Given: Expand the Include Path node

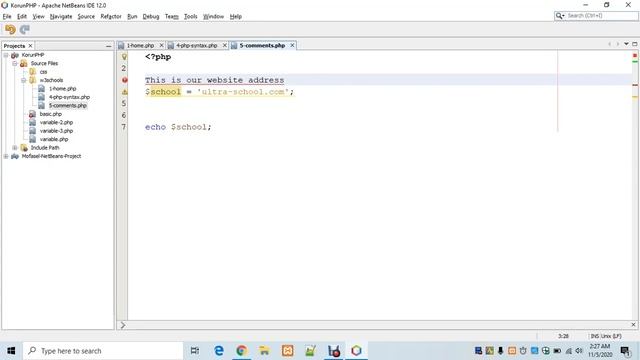Looking at the screenshot, I should pyautogui.click(x=15, y=148).
